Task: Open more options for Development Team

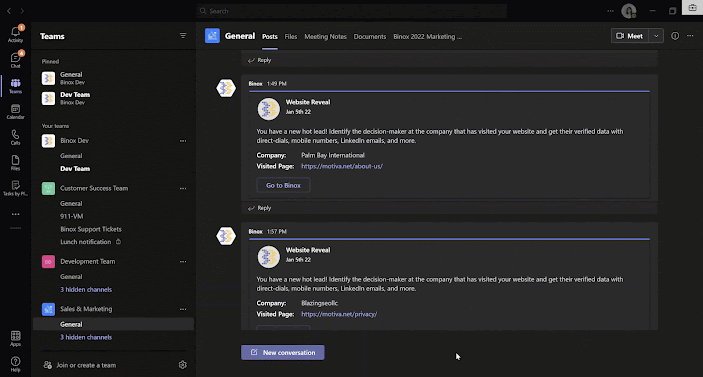Action: pyautogui.click(x=183, y=261)
